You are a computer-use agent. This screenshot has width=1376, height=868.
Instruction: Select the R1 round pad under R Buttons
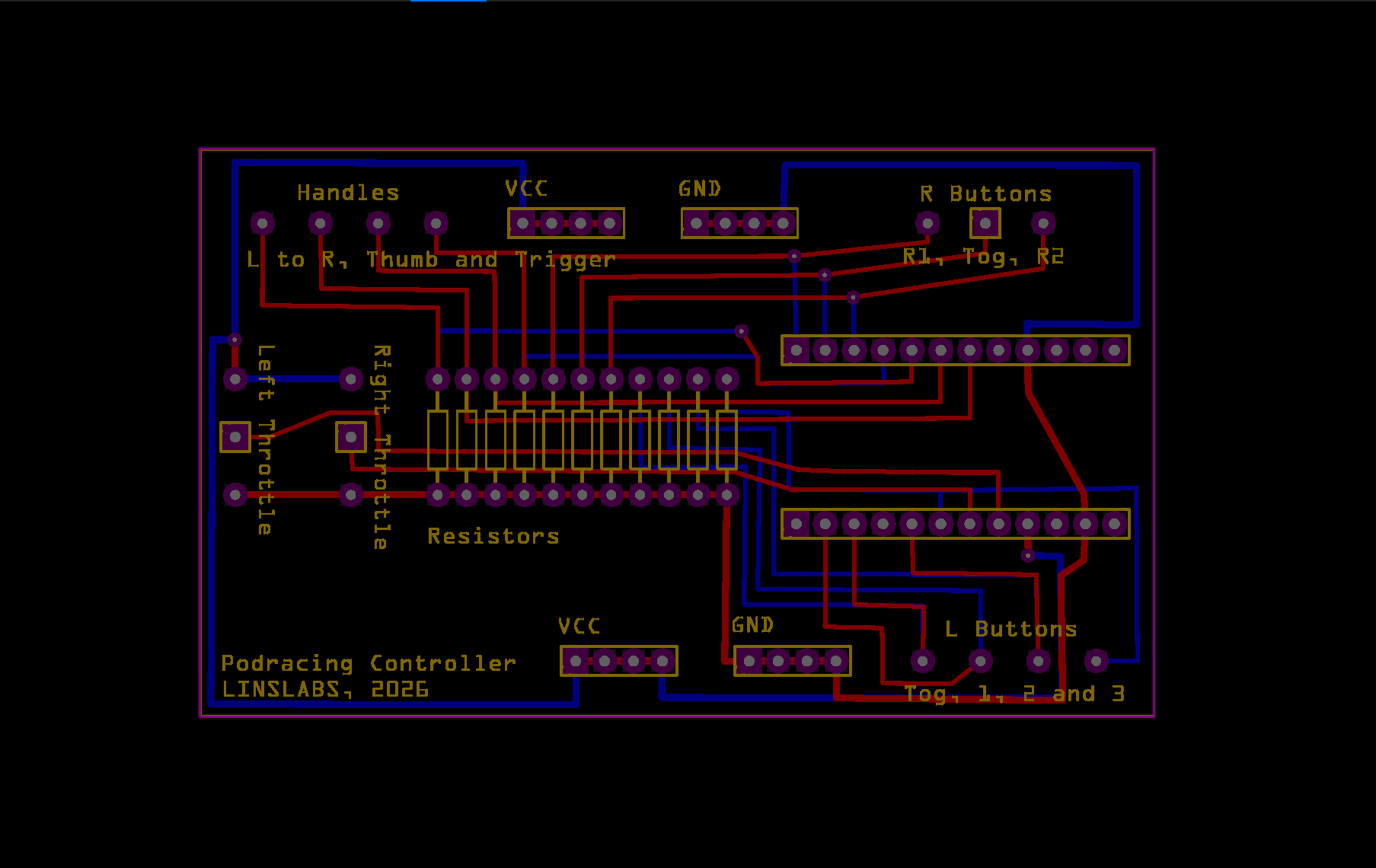coord(927,223)
